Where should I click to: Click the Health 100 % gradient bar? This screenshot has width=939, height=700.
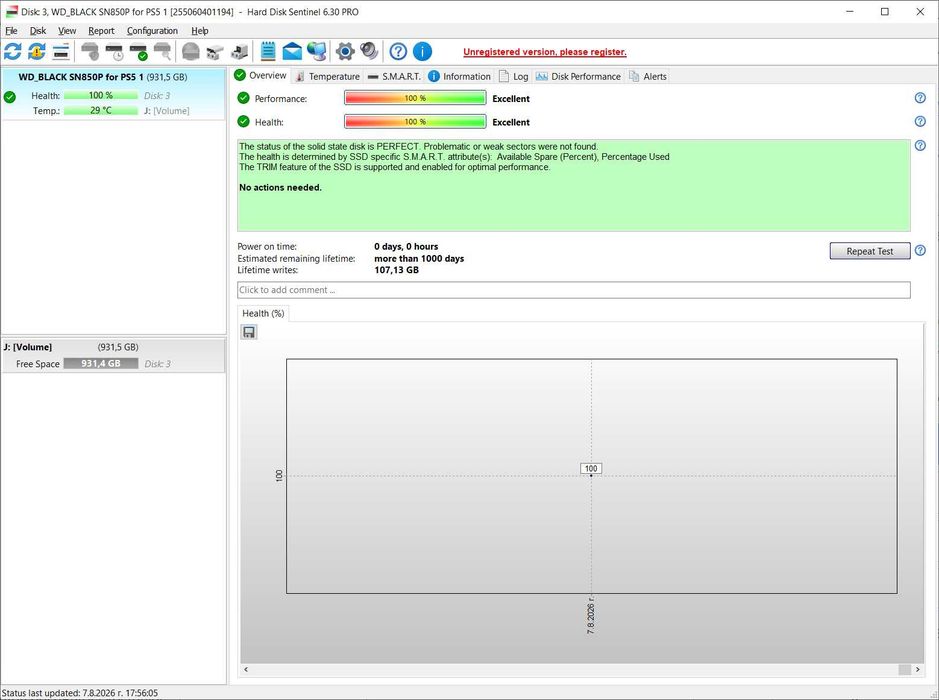coord(415,122)
